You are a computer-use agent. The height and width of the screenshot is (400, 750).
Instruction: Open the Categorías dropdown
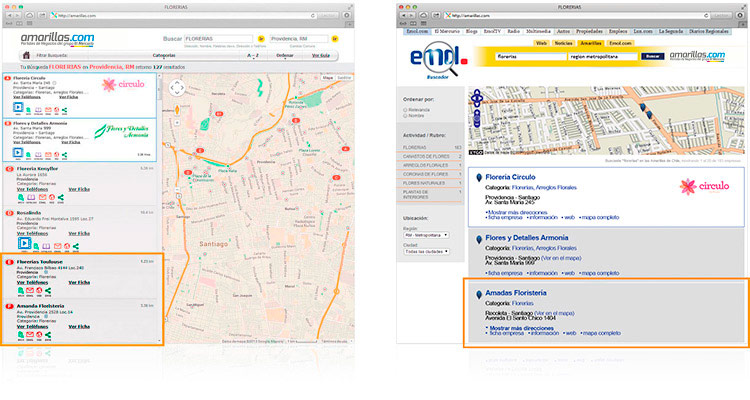point(165,55)
